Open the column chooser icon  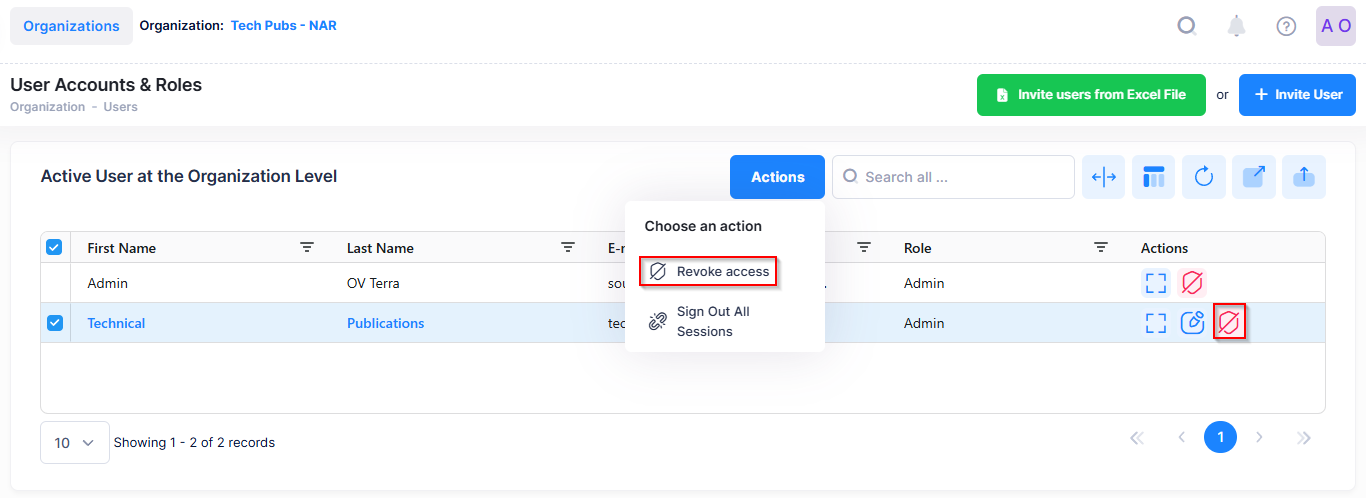pyautogui.click(x=1154, y=177)
